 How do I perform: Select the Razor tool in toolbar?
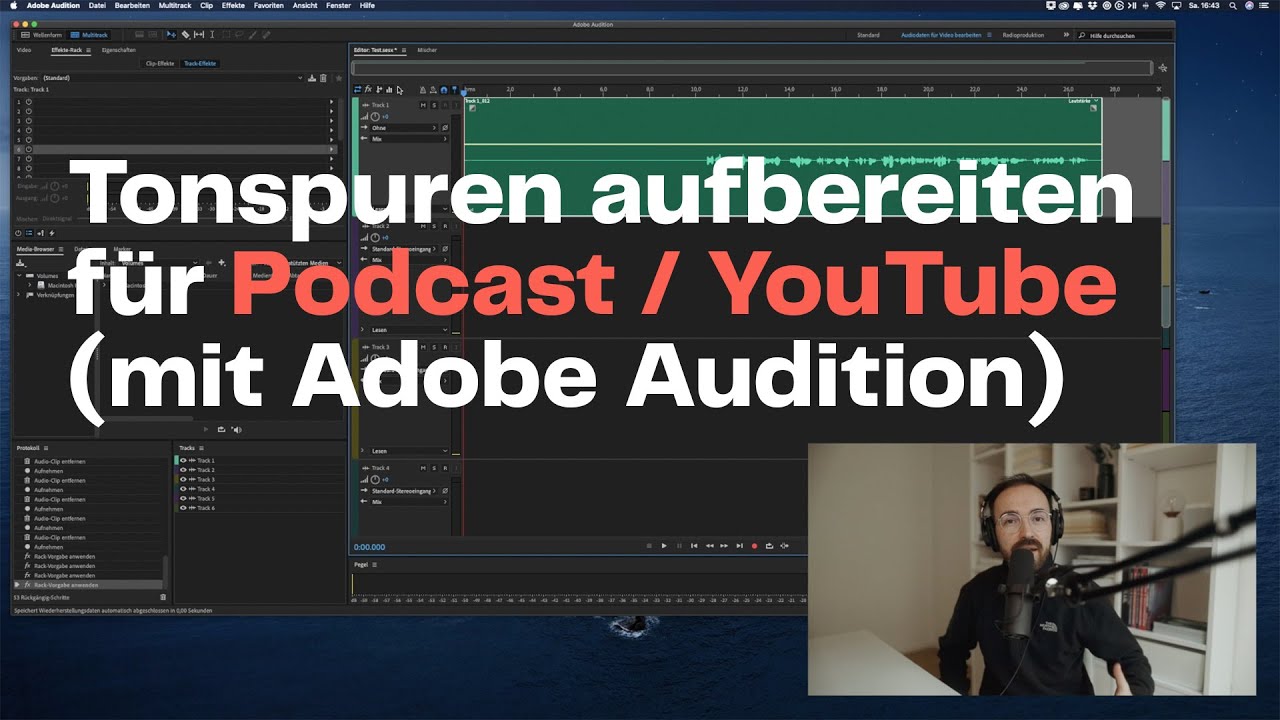click(186, 35)
